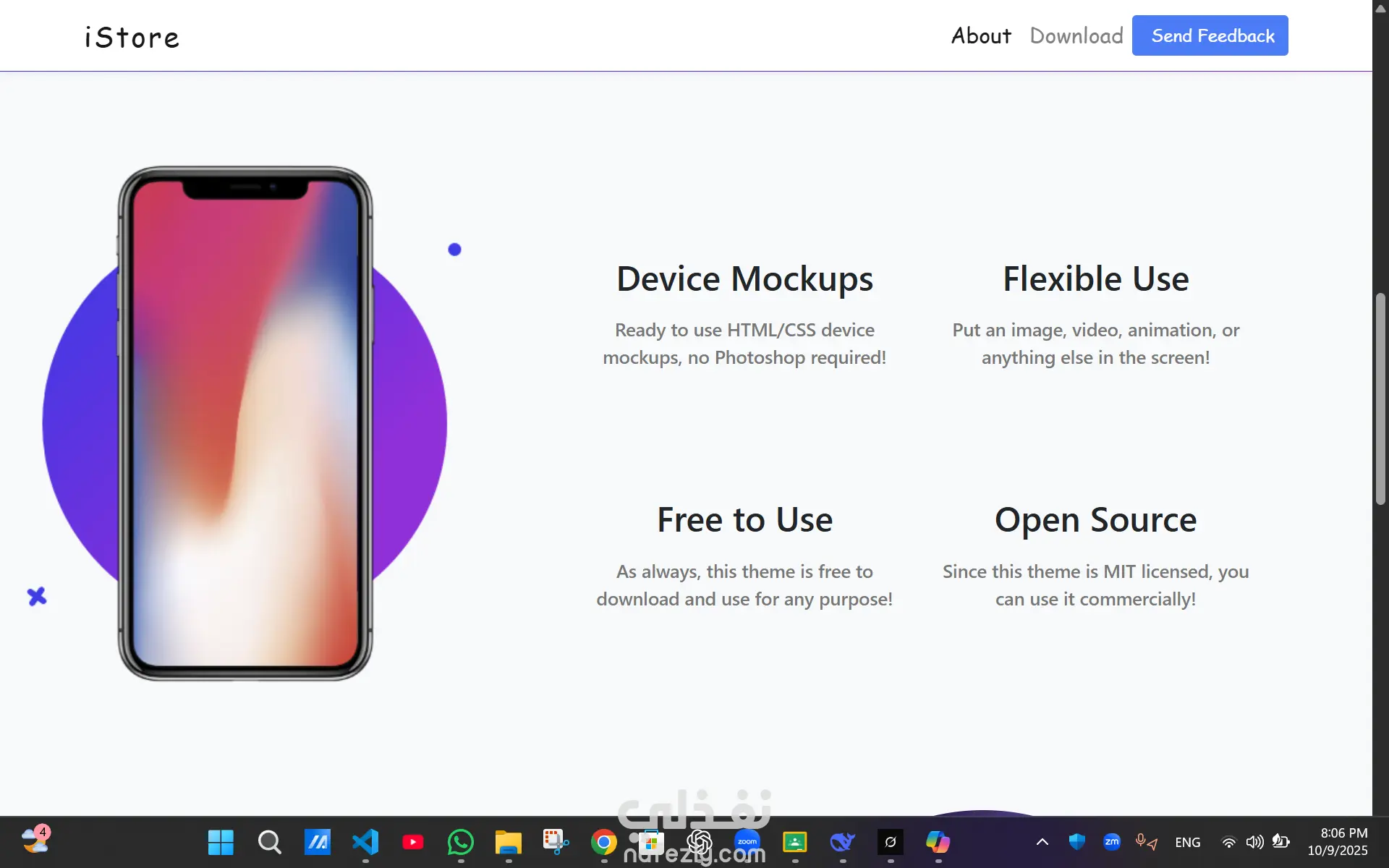Open the Zoom app in taskbar

pyautogui.click(x=747, y=842)
